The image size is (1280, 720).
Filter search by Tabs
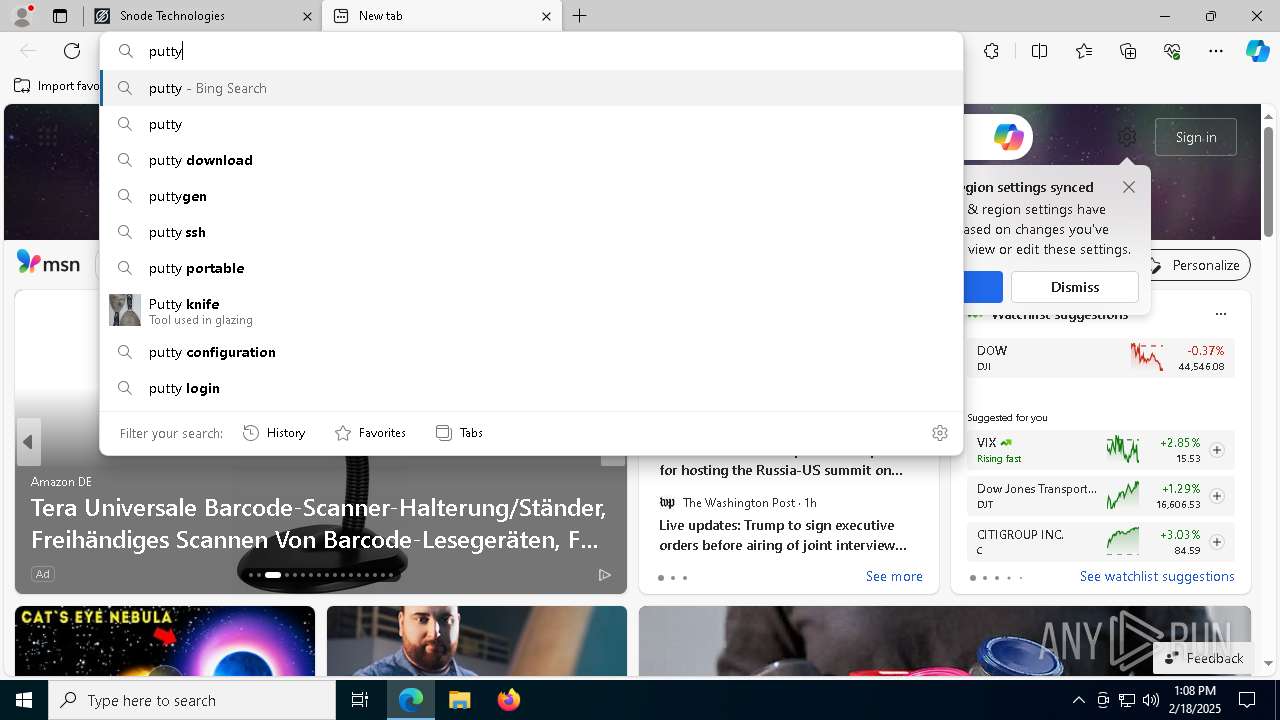(x=459, y=433)
